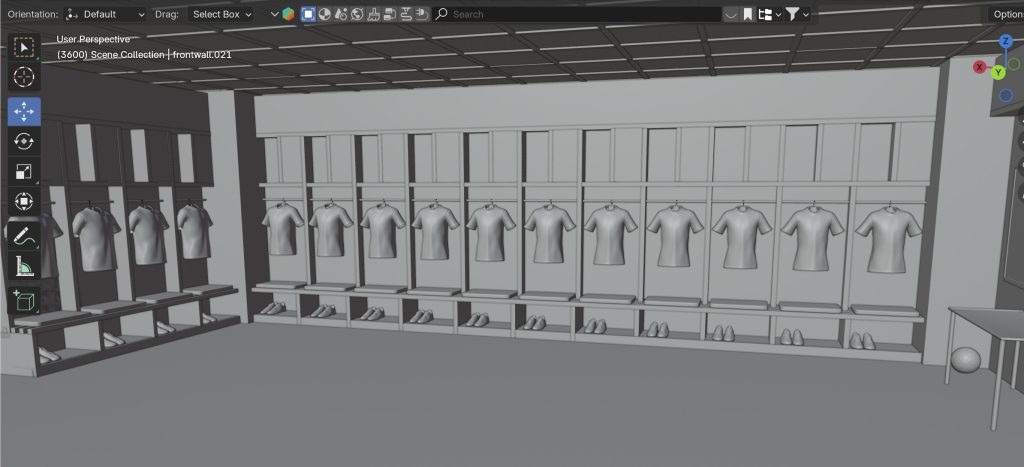Choose the Measure tool
Image resolution: width=1024 pixels, height=467 pixels.
coord(24,266)
